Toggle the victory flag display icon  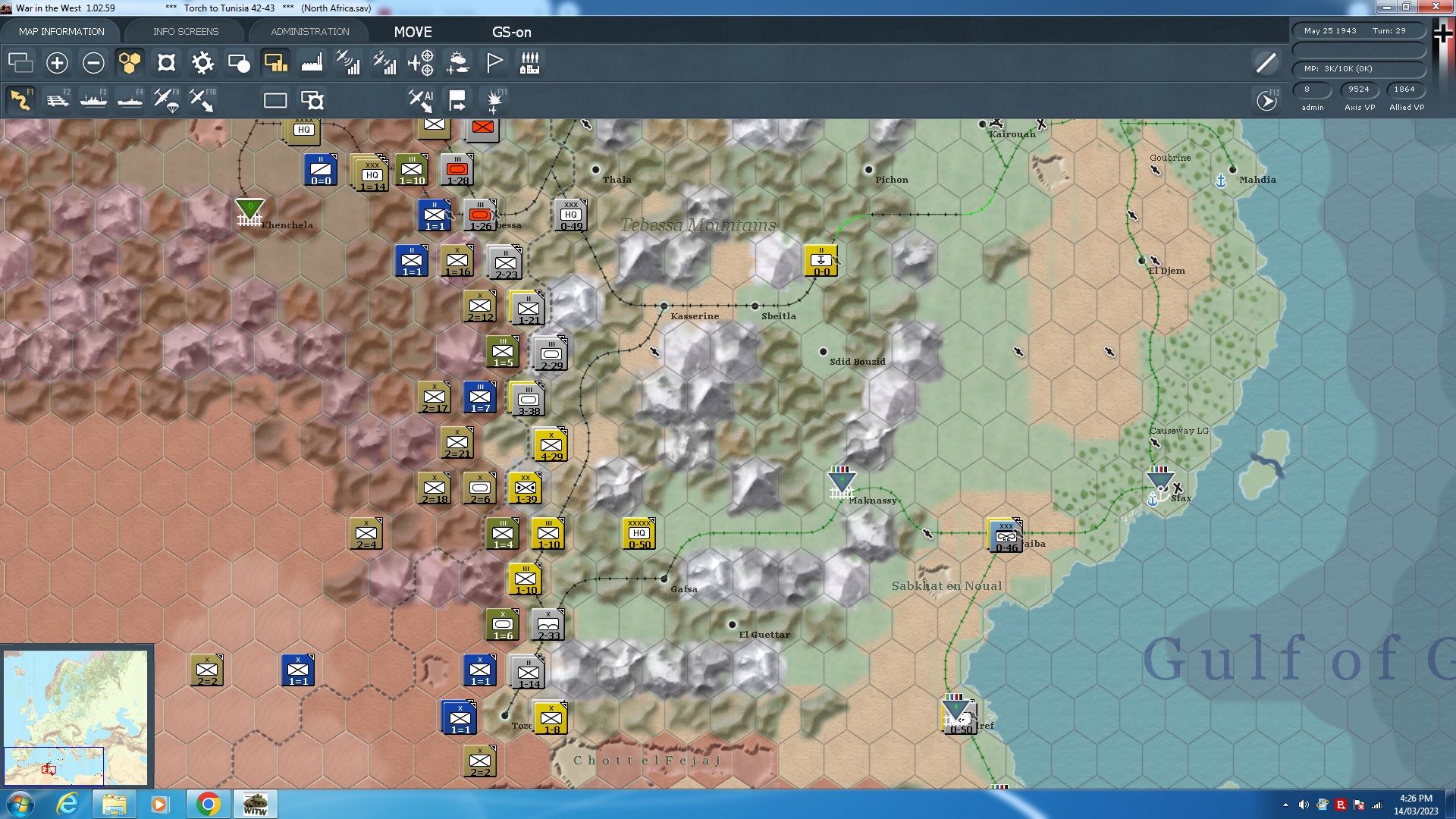coord(494,63)
